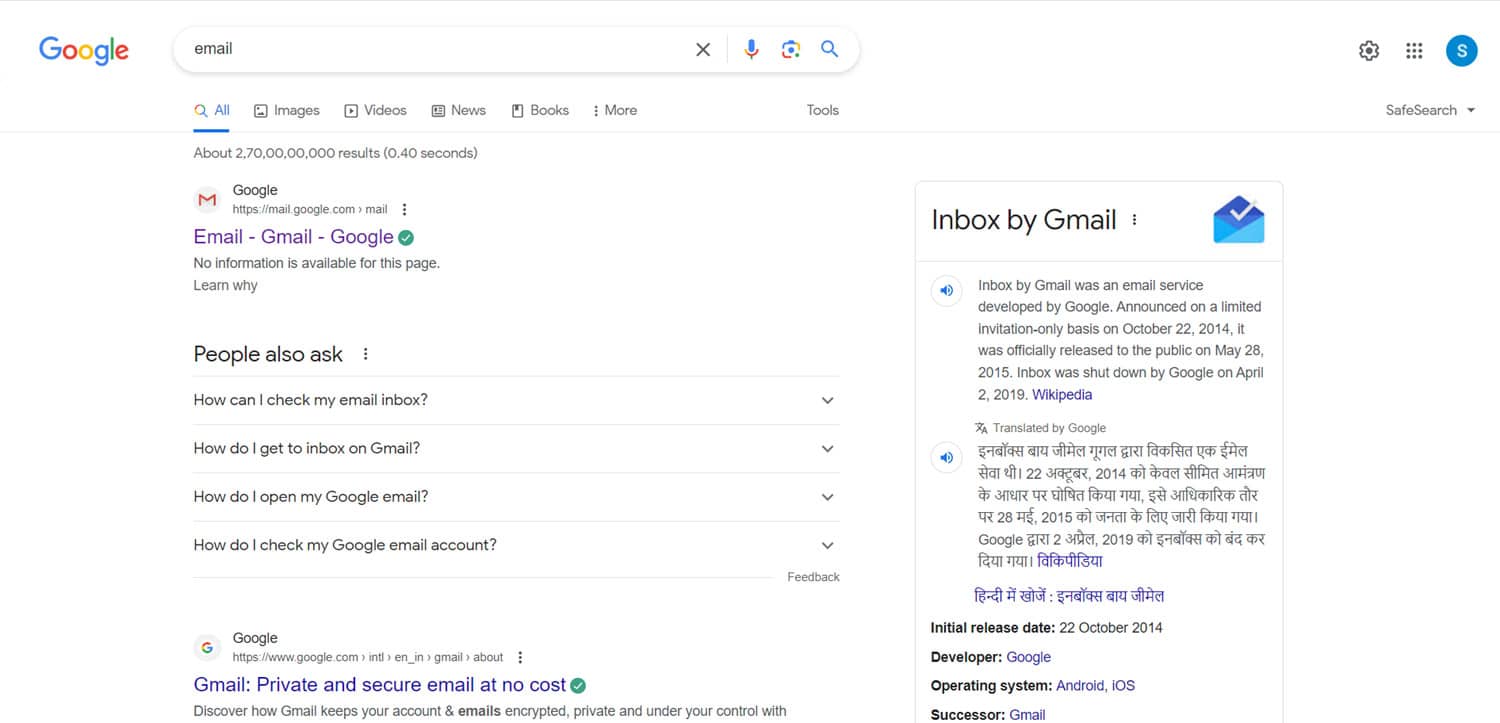Expand "How do I open my Google email?"
This screenshot has height=723, width=1500.
click(516, 497)
